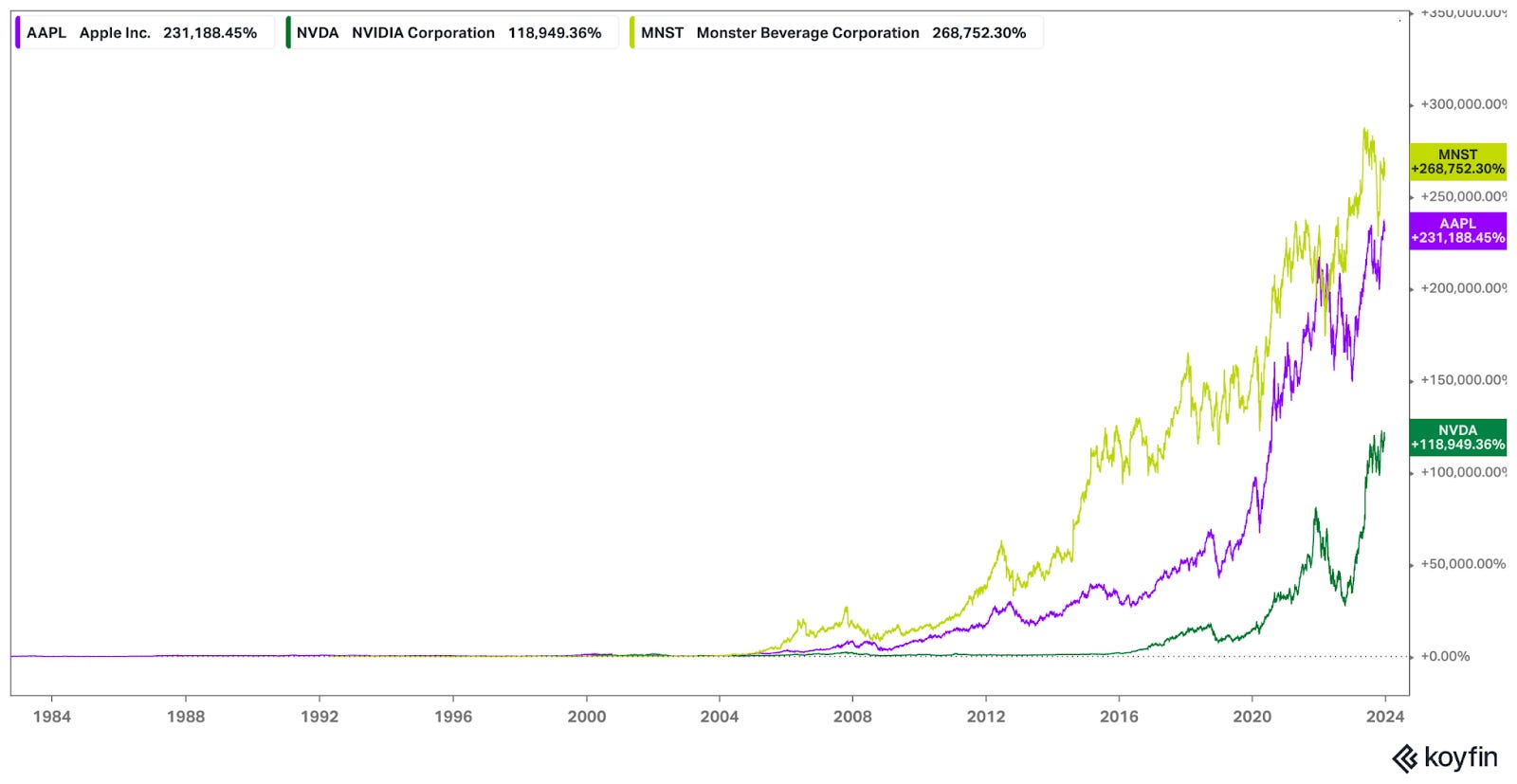Click the +200,000.00% y-axis label
The image size is (1517, 784).
click(x=1463, y=288)
